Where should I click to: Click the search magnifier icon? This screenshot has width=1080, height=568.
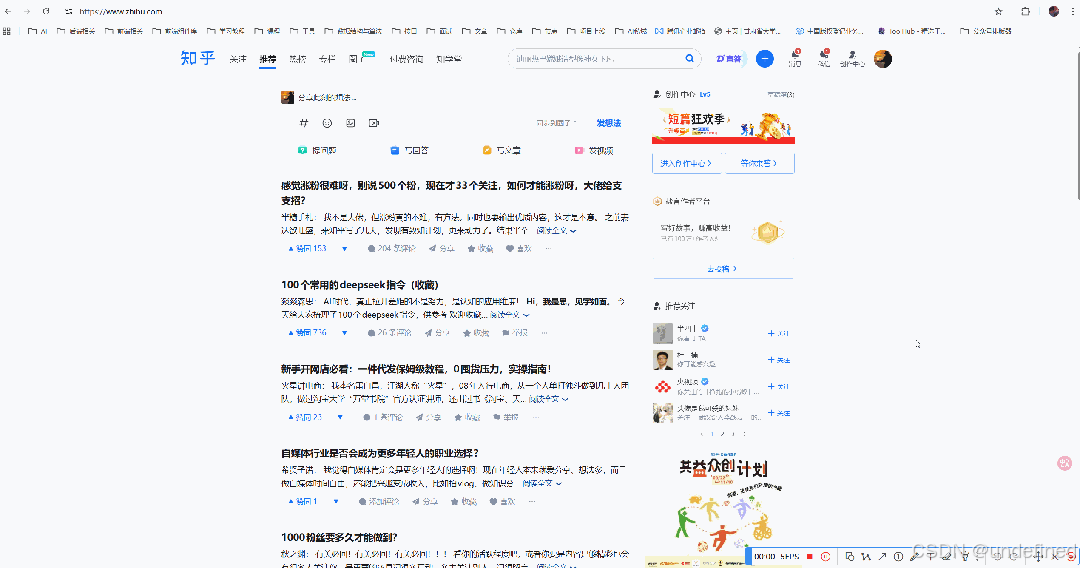point(689,59)
